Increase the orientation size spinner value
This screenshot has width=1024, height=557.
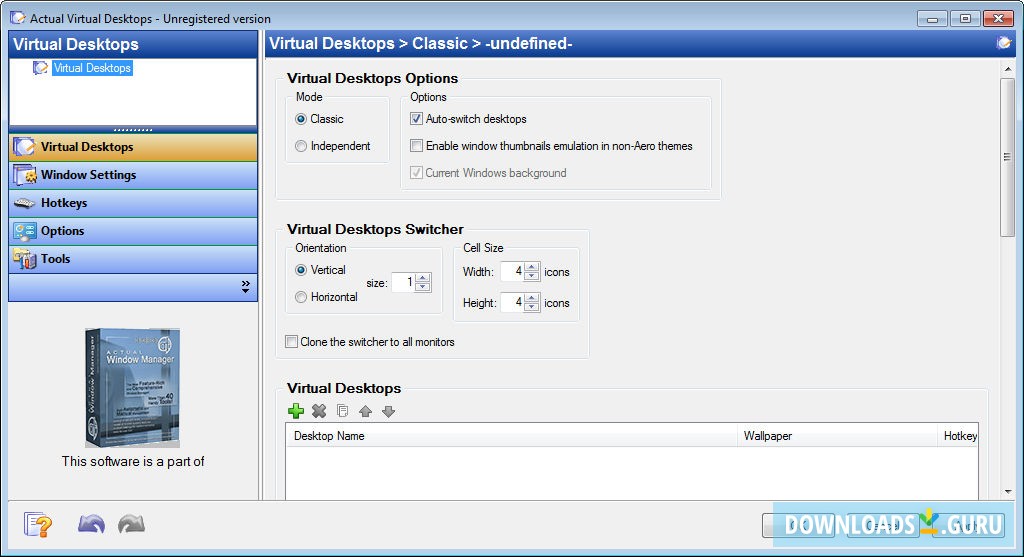[423, 278]
